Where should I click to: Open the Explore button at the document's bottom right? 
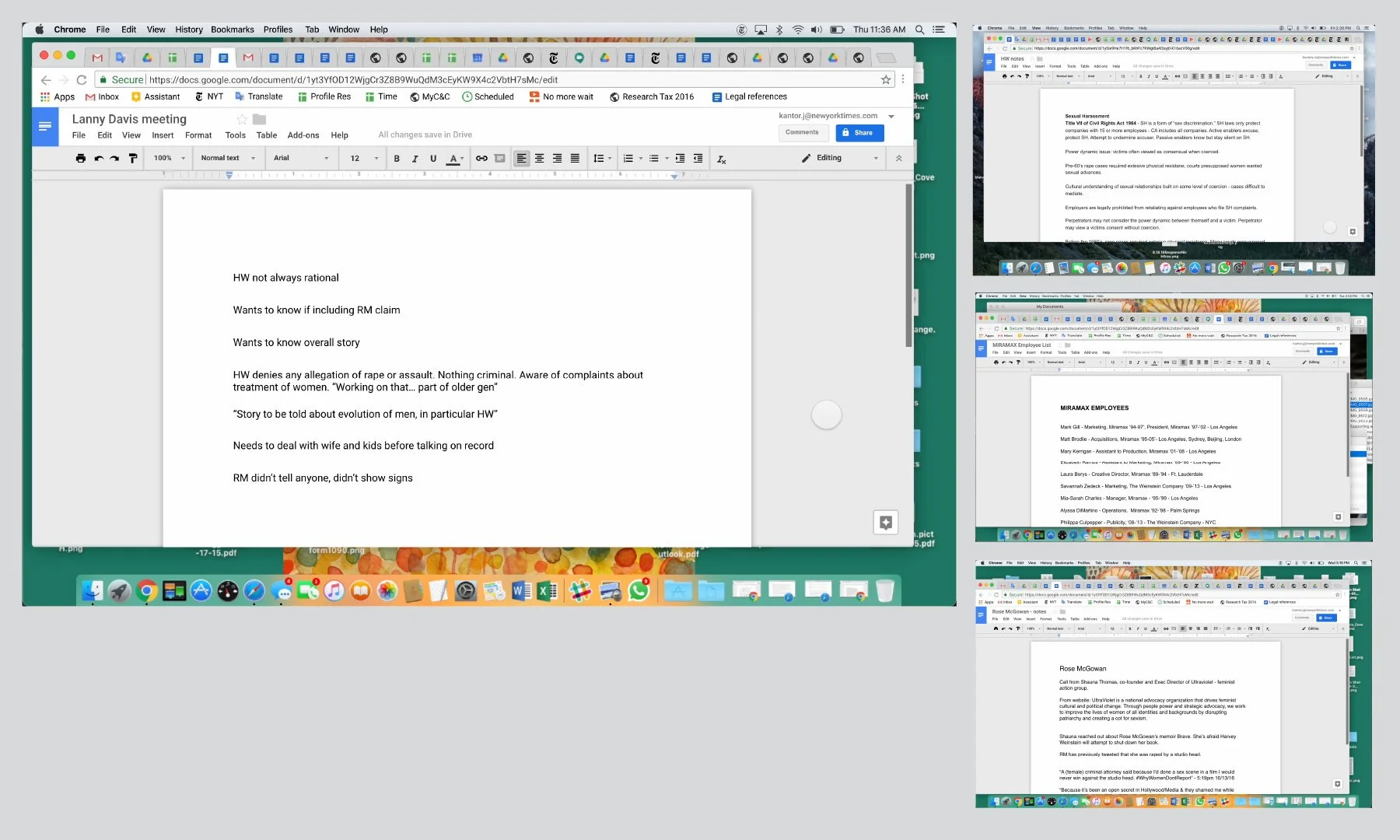tap(886, 523)
